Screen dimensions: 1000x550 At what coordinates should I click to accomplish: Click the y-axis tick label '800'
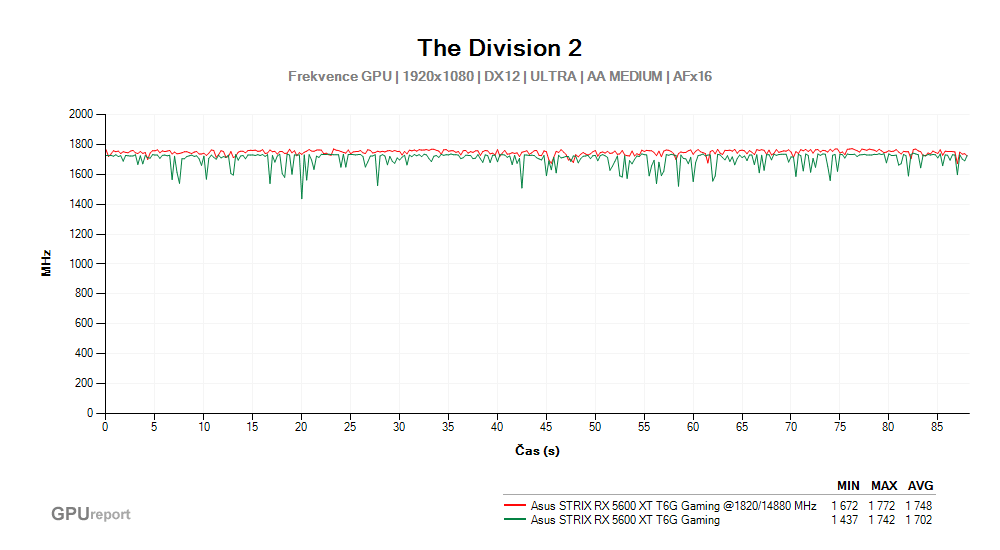point(84,293)
